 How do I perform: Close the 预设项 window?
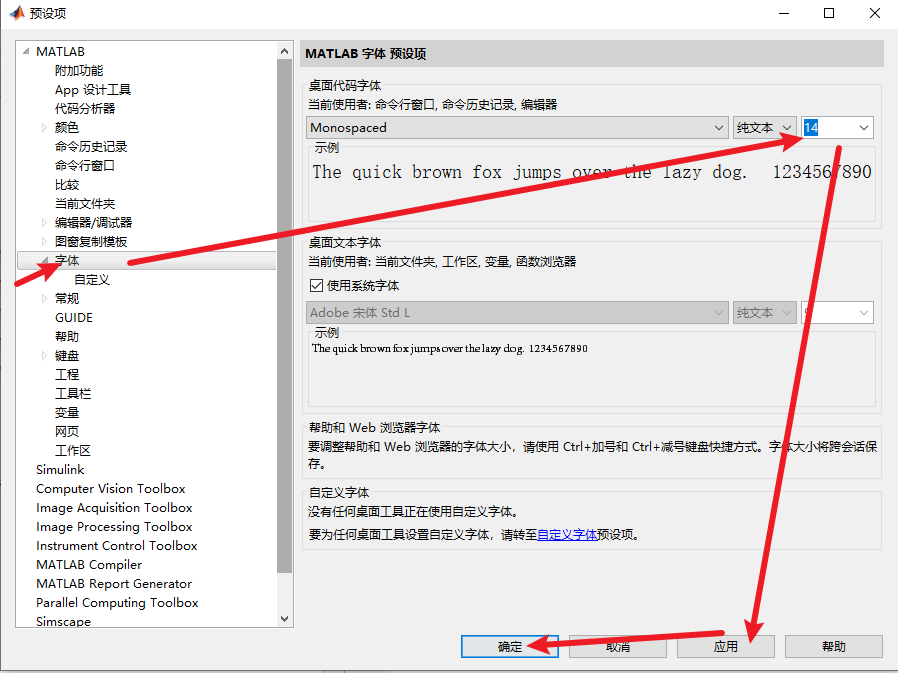tap(875, 13)
